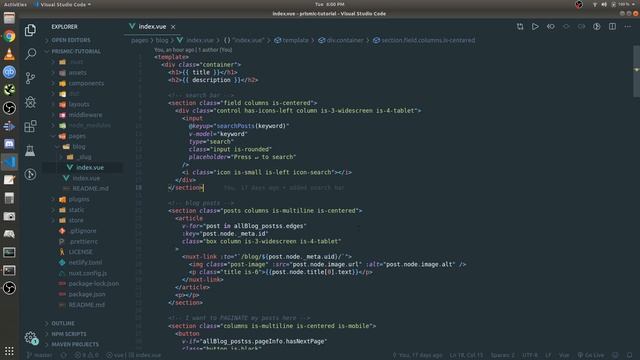Open the Explorer view in the activity bar
The height and width of the screenshot is (360, 640).
(30, 30)
